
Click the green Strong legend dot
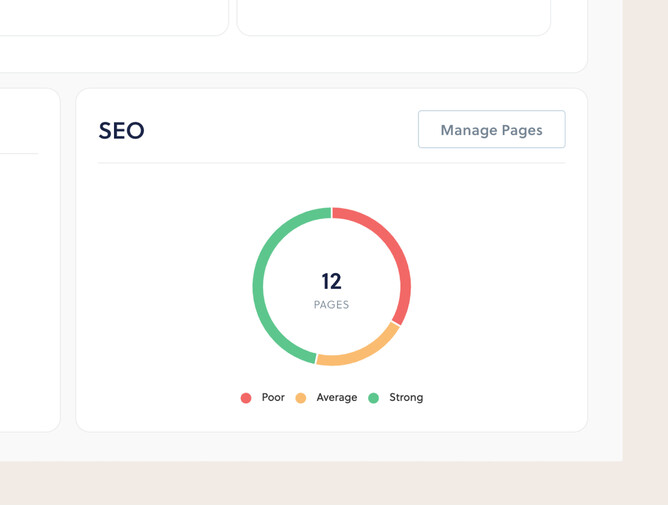[x=374, y=398]
